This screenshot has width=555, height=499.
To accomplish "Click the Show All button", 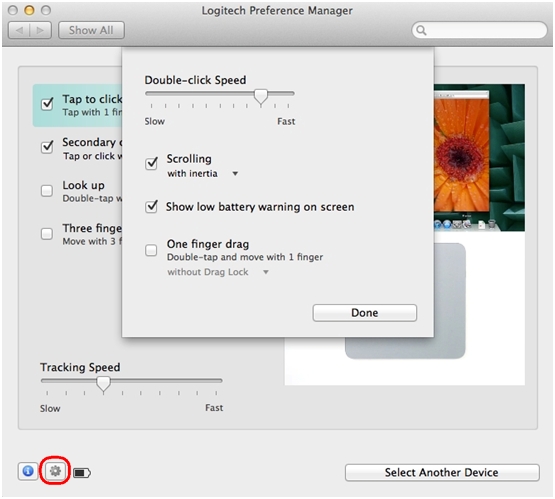I will click(x=91, y=30).
